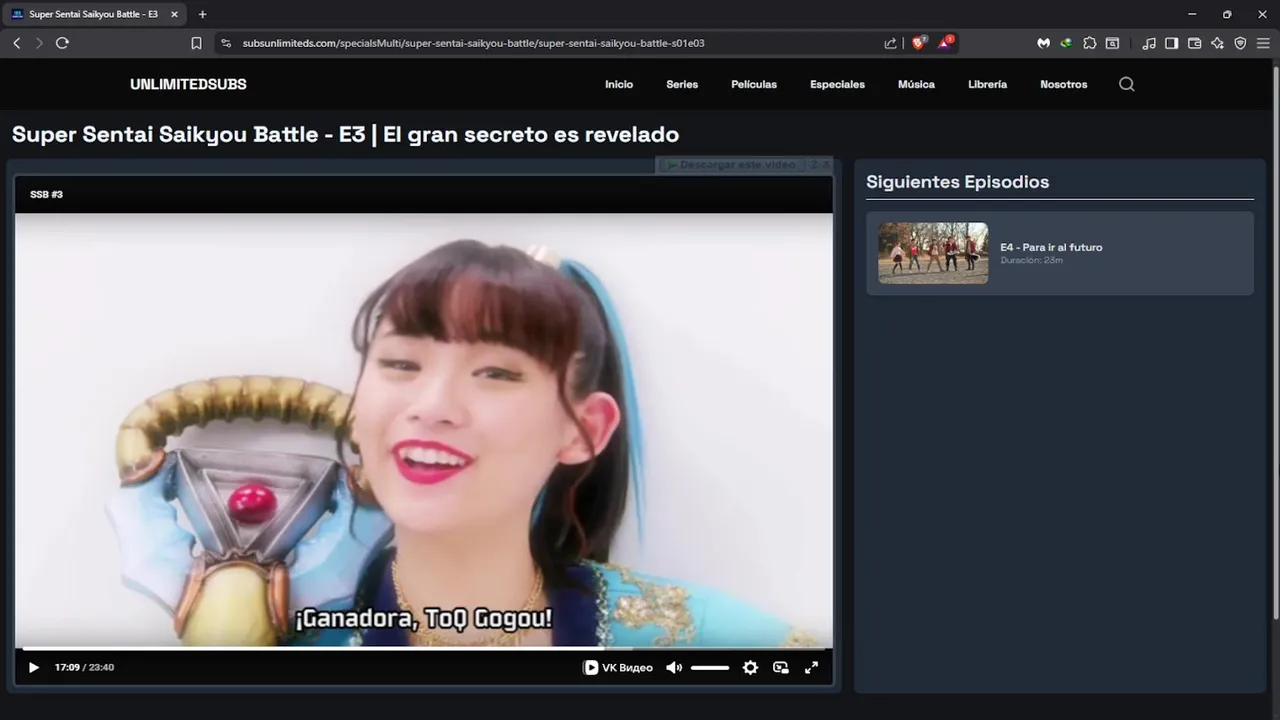
Task: Adjust the player volume slider
Action: click(710, 667)
